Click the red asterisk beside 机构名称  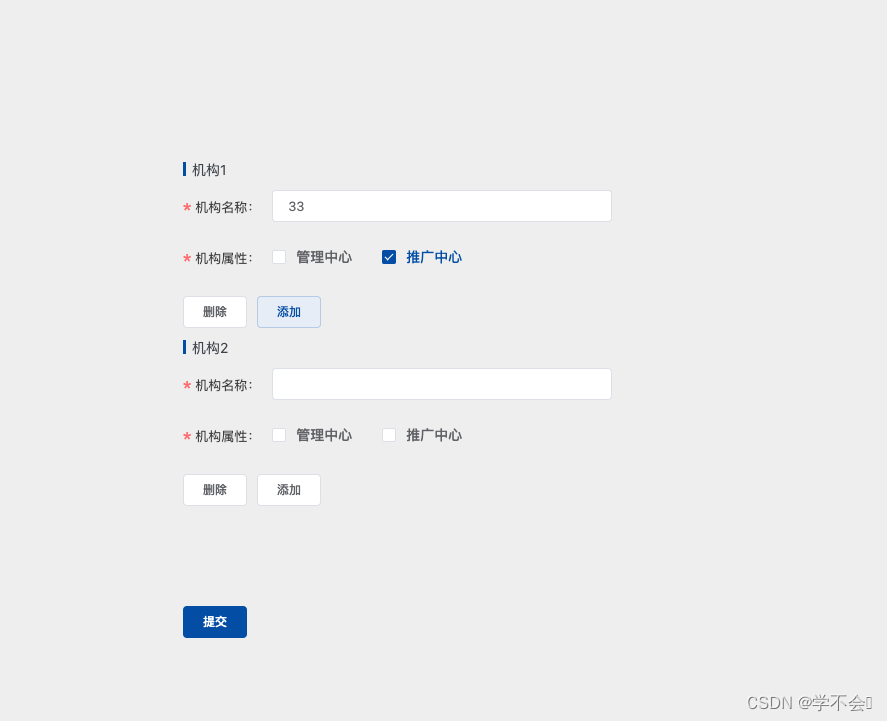[186, 208]
